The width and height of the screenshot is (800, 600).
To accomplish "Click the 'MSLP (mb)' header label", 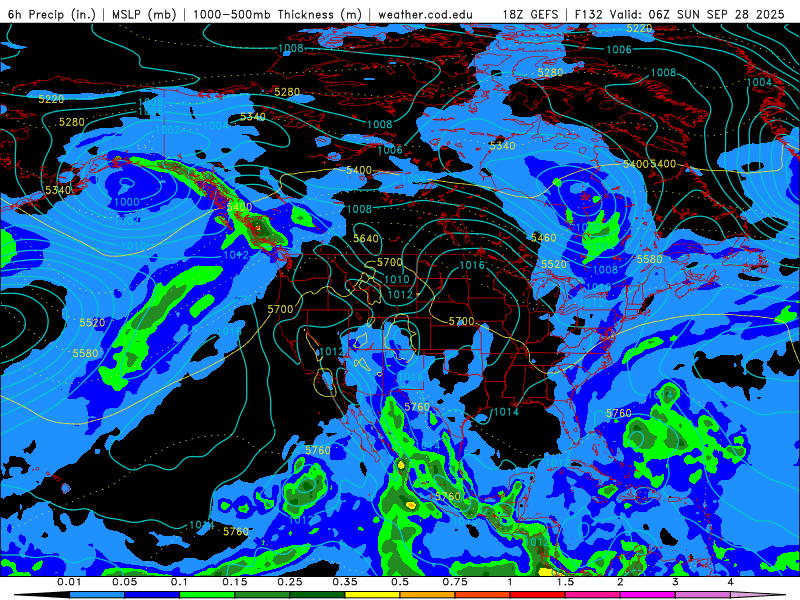I will (x=144, y=14).
